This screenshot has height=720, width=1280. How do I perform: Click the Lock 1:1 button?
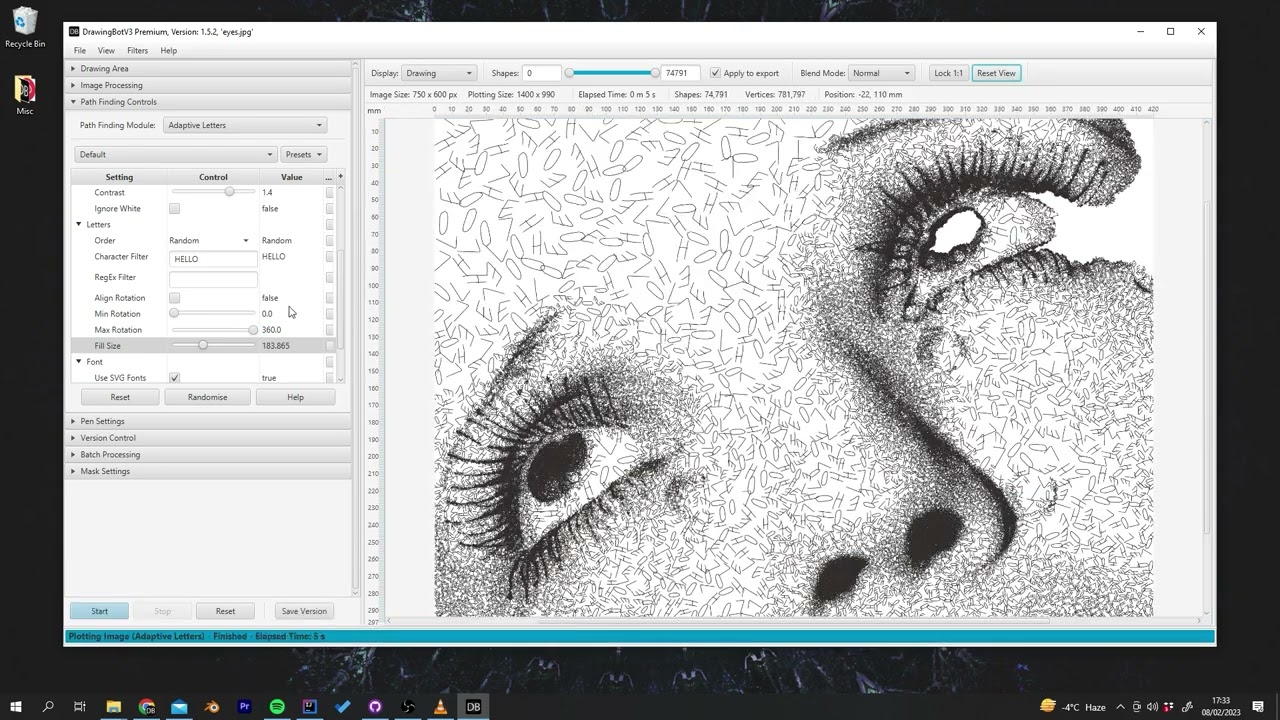tap(948, 73)
